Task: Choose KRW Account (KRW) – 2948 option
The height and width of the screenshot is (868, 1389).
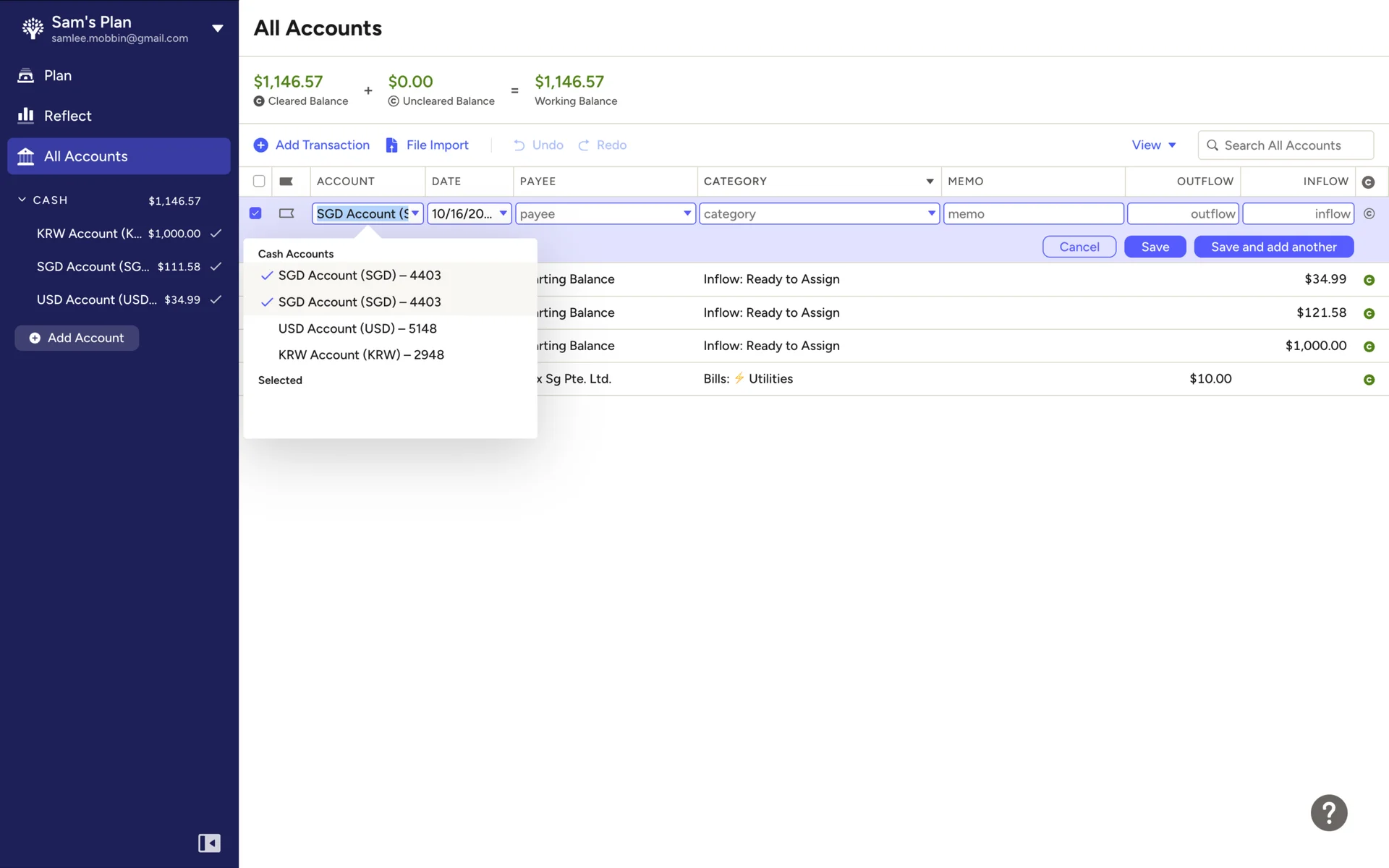Action: point(361,355)
